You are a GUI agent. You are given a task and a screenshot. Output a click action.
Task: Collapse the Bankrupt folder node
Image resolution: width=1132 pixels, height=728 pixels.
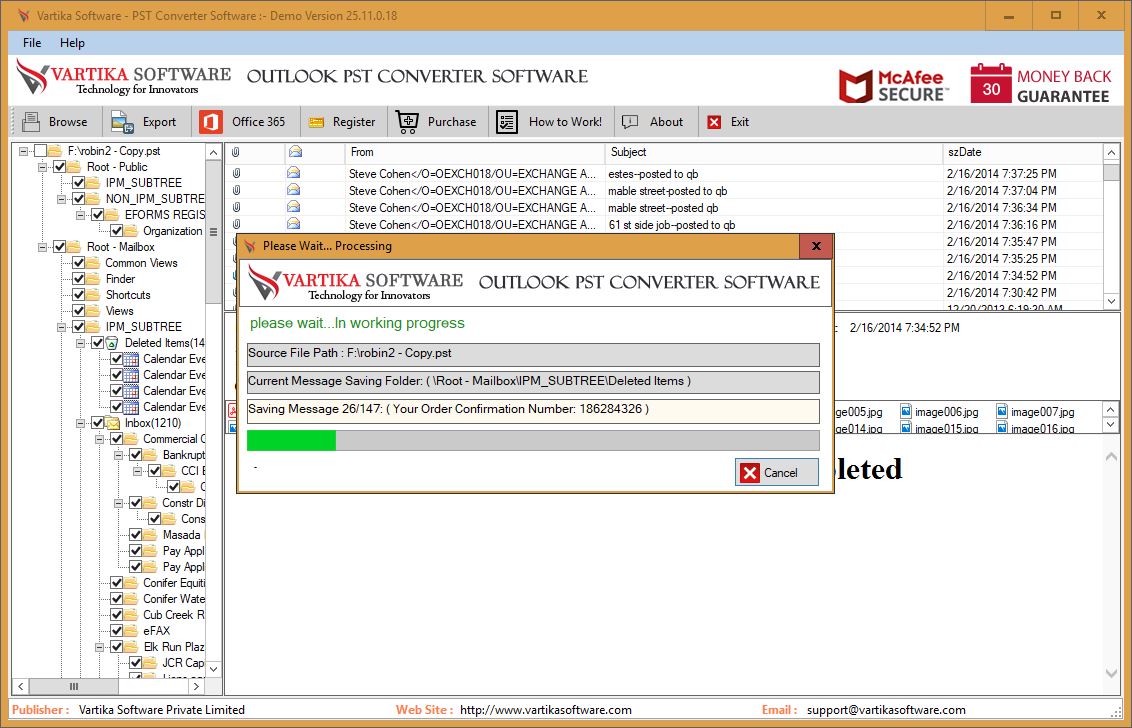118,455
